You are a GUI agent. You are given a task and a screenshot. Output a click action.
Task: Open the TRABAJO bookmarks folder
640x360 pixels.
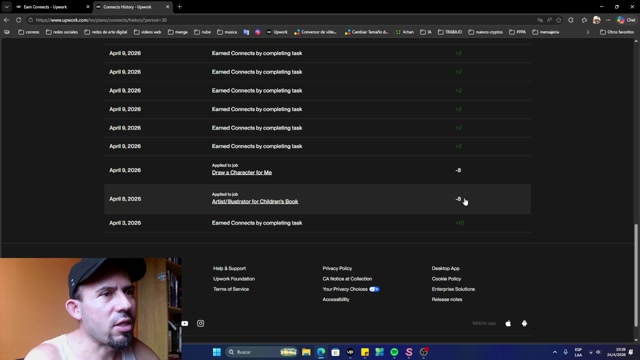pyautogui.click(x=450, y=32)
